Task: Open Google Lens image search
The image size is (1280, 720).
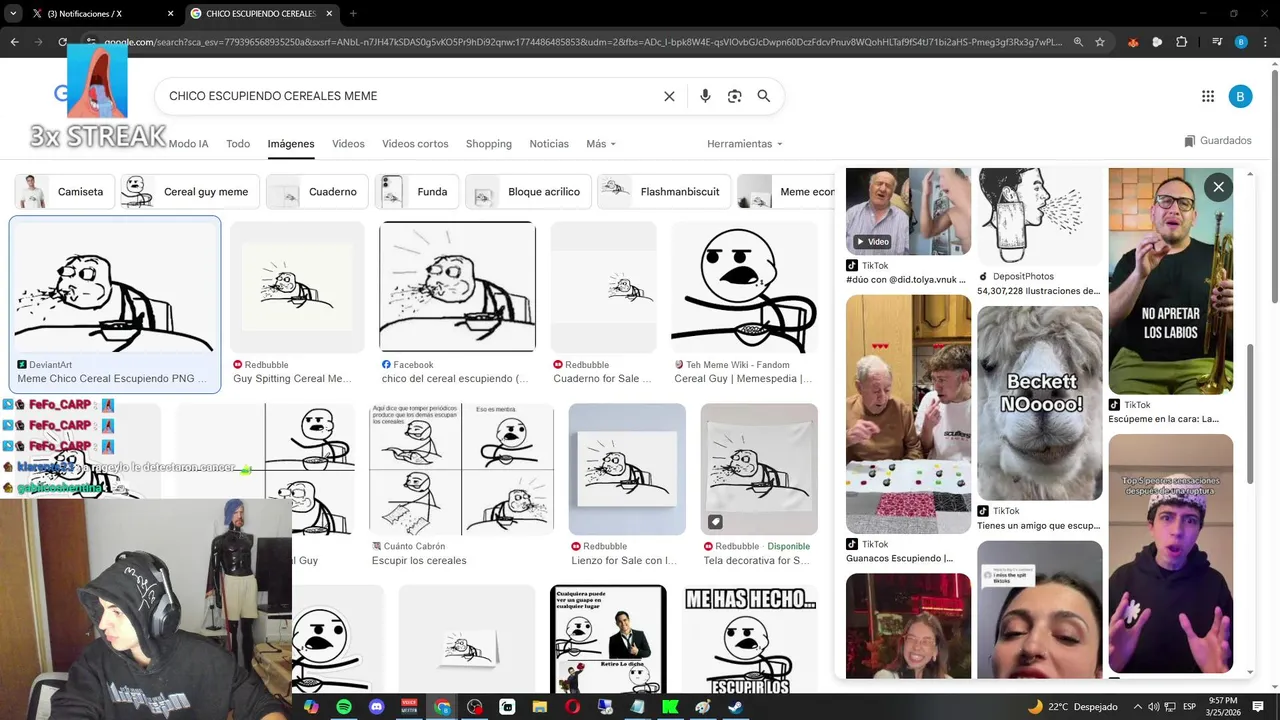Action: (x=735, y=96)
